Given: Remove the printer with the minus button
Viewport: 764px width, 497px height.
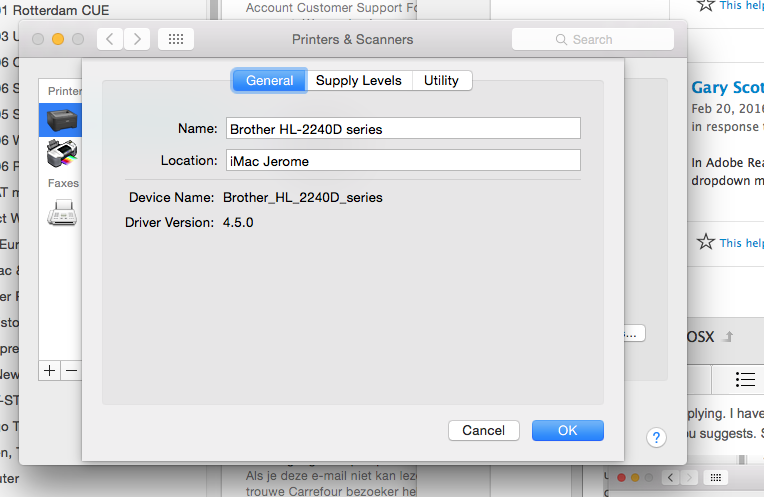Looking at the screenshot, I should 71,371.
